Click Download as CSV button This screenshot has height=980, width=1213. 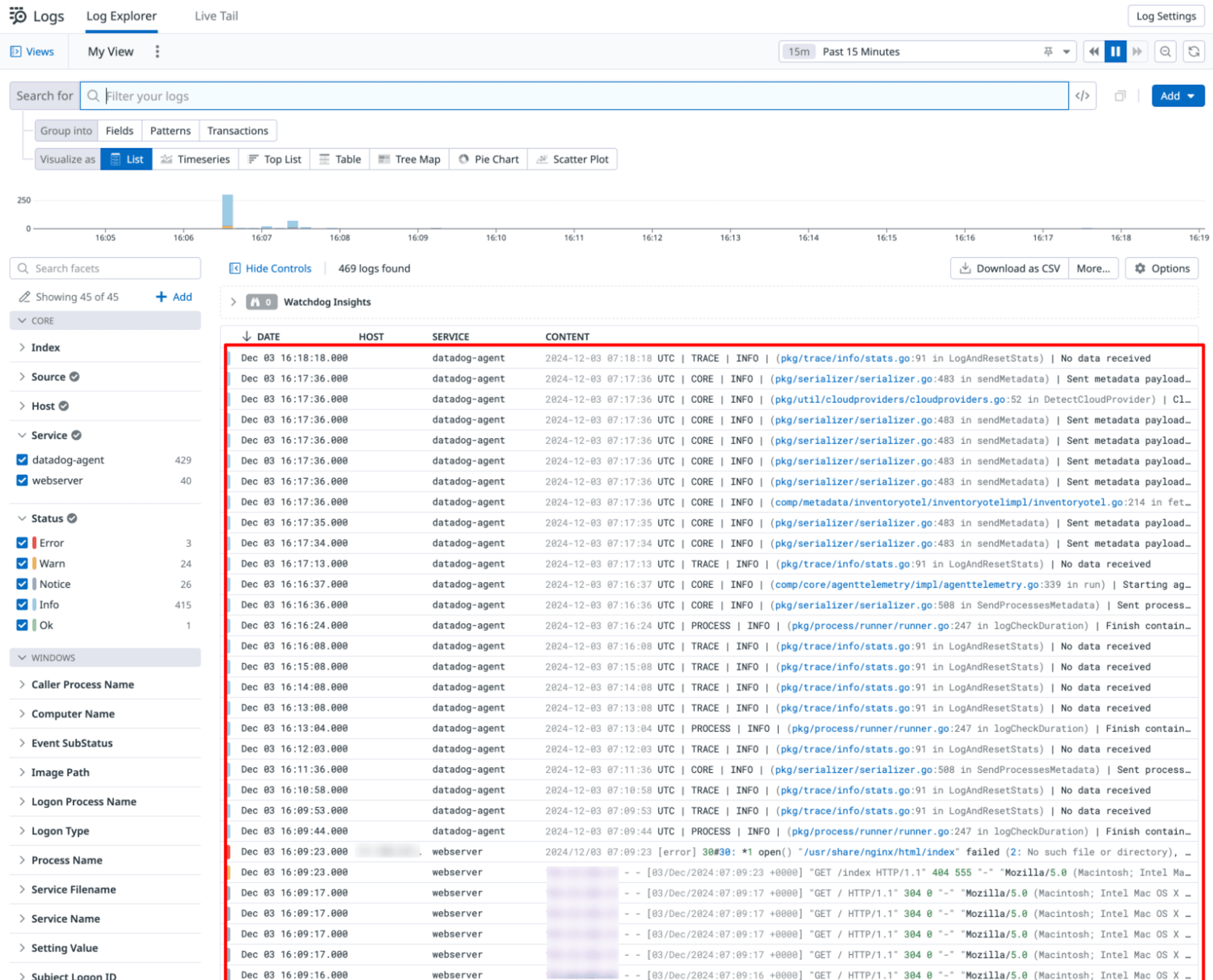click(x=1009, y=269)
